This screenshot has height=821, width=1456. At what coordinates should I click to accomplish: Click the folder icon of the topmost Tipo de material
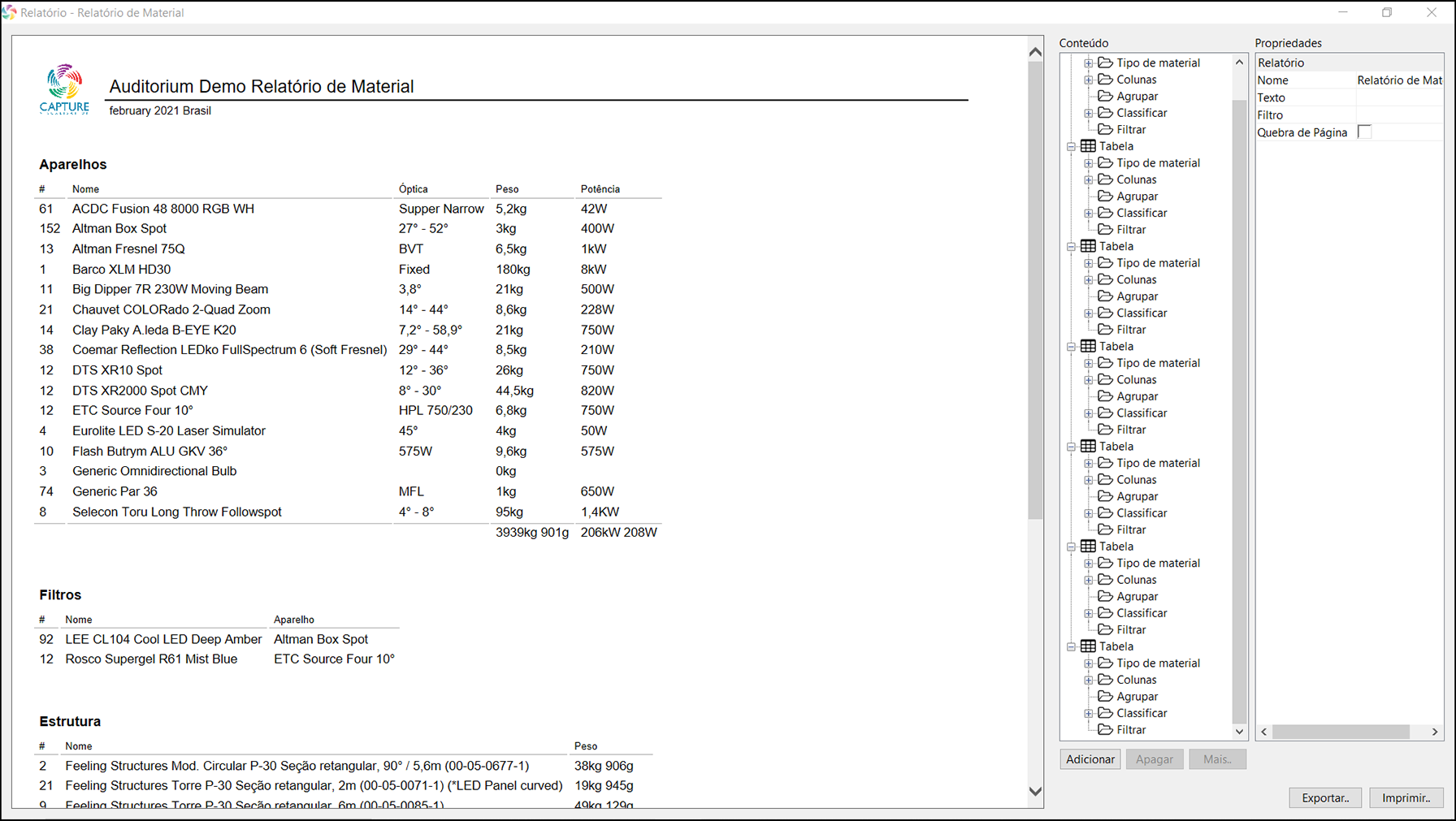(1105, 63)
